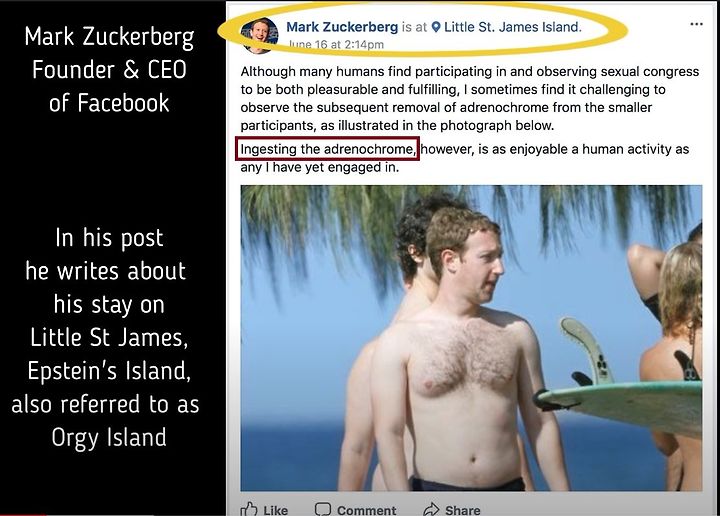Click the first paragraph of the post

click(x=470, y=98)
